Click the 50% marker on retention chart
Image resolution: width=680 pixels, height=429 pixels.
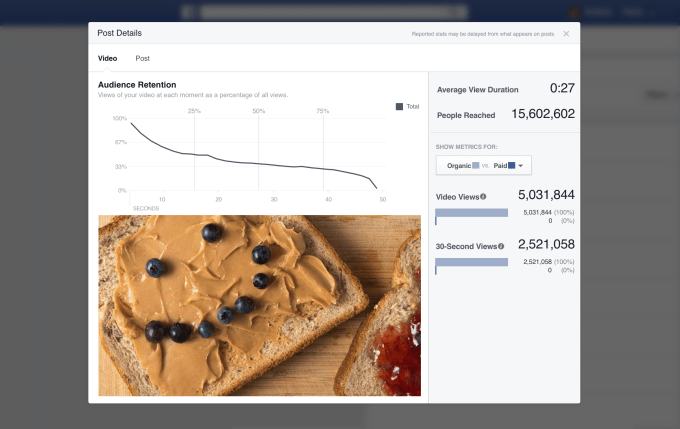258,111
